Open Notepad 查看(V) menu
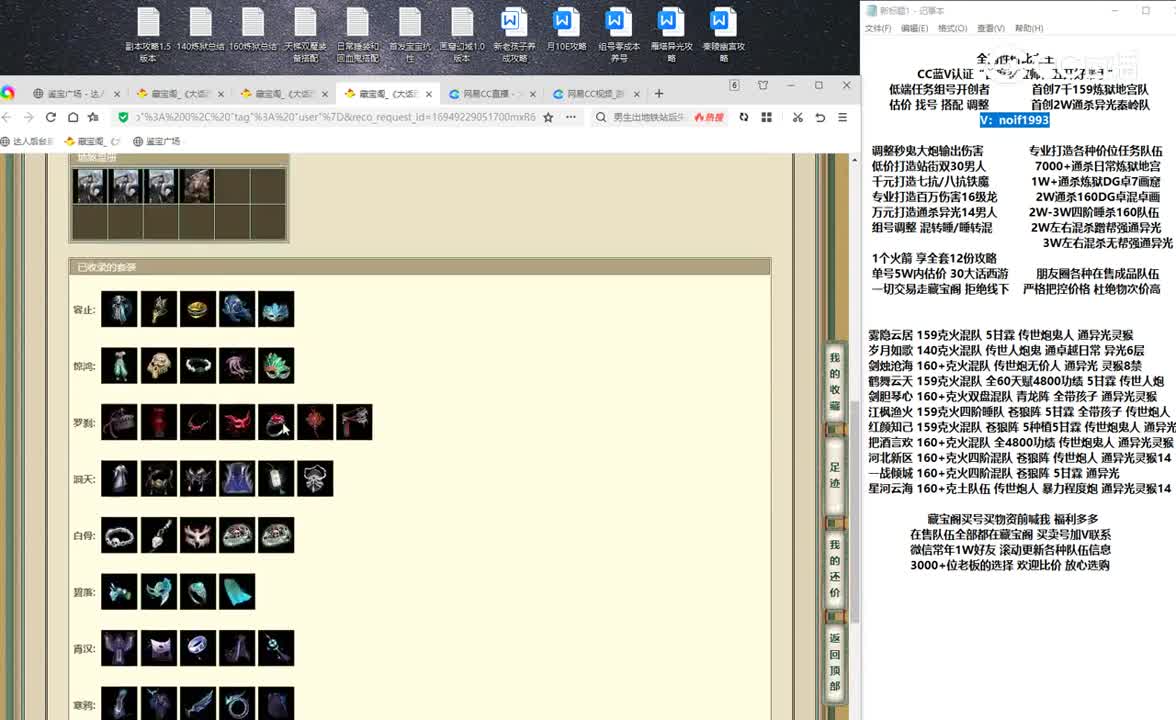The image size is (1176, 720). (991, 28)
